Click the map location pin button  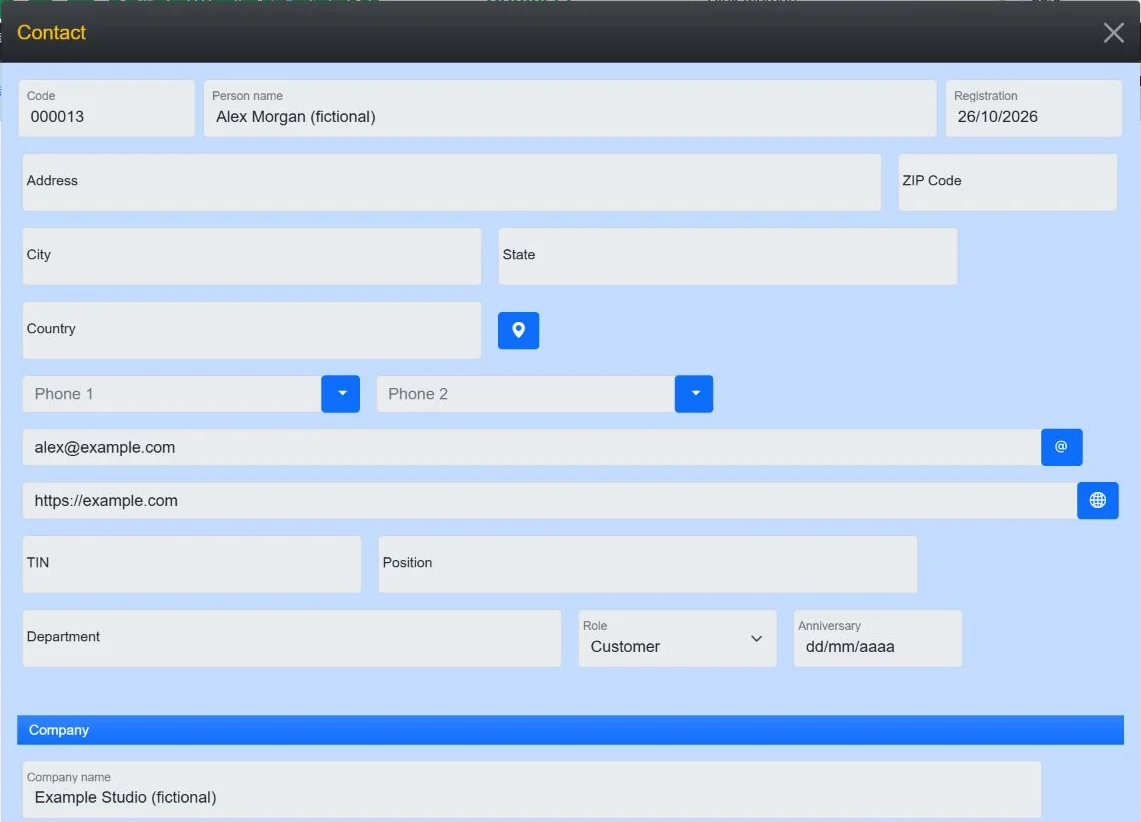click(x=518, y=330)
